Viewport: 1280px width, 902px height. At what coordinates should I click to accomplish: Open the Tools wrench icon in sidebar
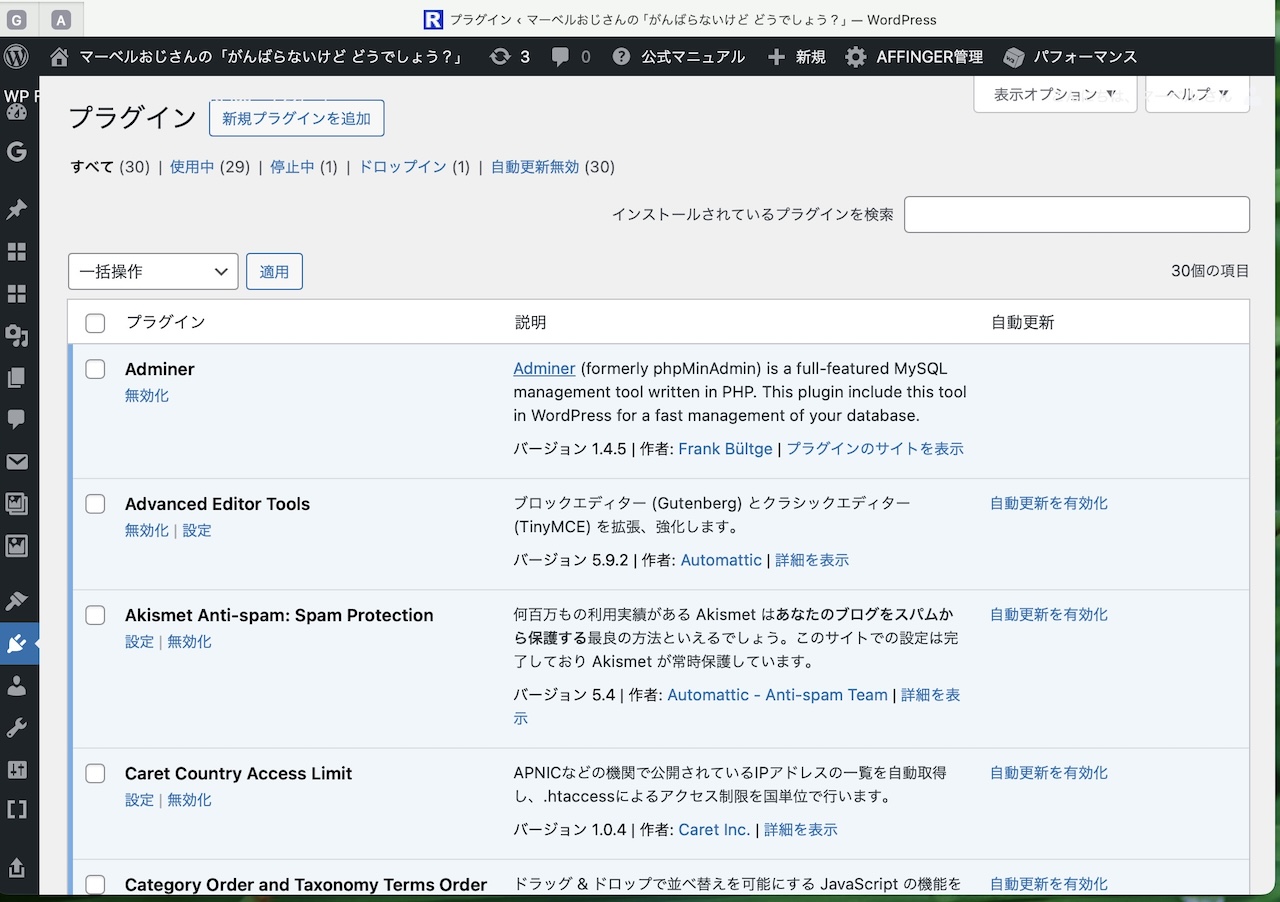point(17,727)
